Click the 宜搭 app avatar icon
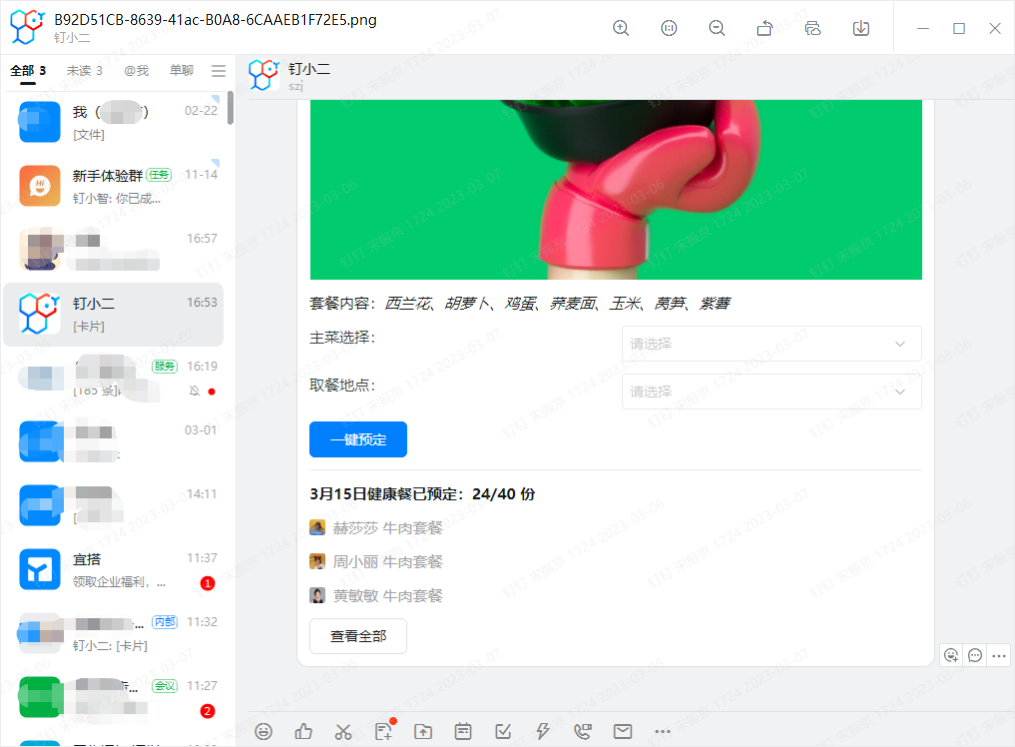 pos(39,570)
